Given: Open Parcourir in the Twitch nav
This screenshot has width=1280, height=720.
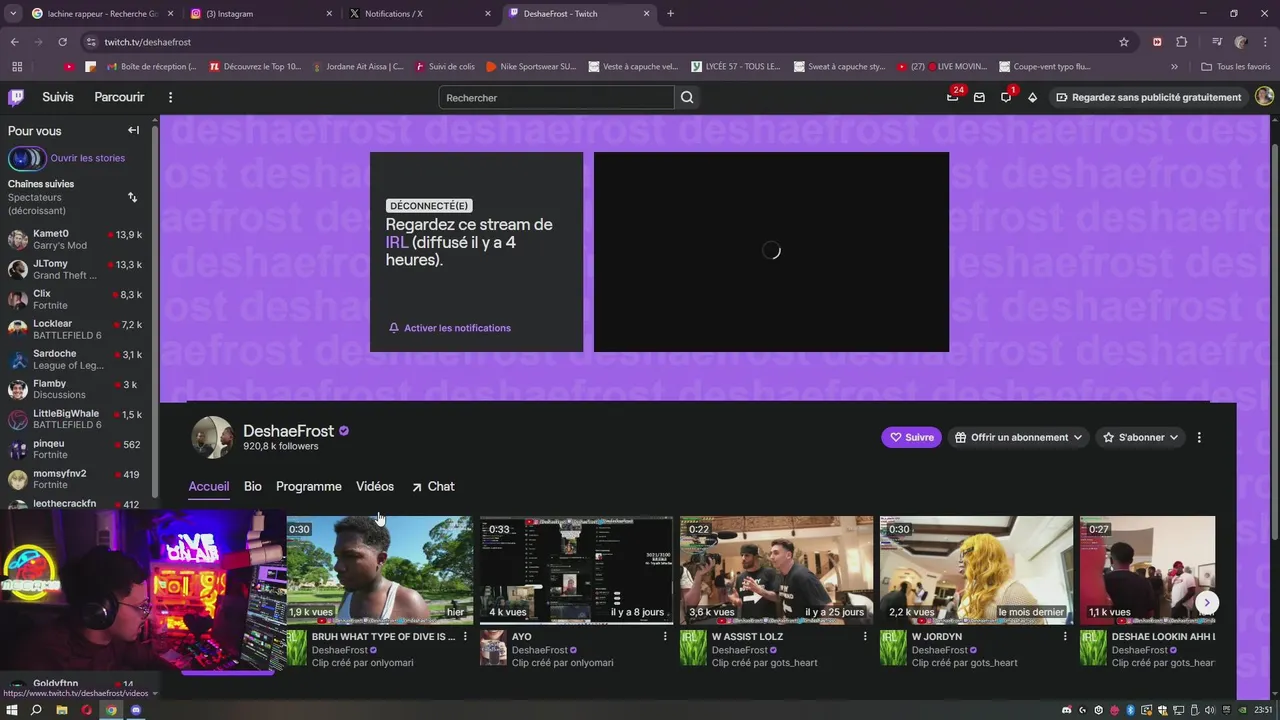Looking at the screenshot, I should [x=119, y=97].
